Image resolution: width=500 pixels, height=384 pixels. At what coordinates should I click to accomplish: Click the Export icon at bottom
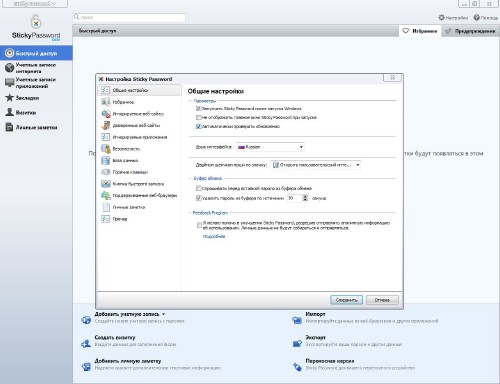297,343
